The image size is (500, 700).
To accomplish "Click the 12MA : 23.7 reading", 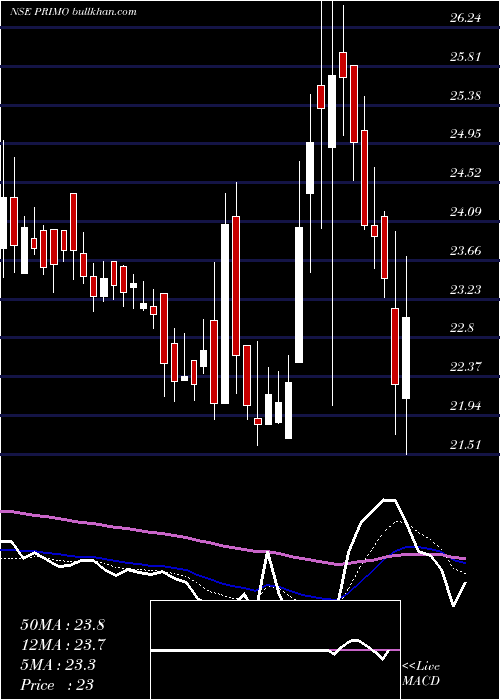I will [x=62, y=645].
